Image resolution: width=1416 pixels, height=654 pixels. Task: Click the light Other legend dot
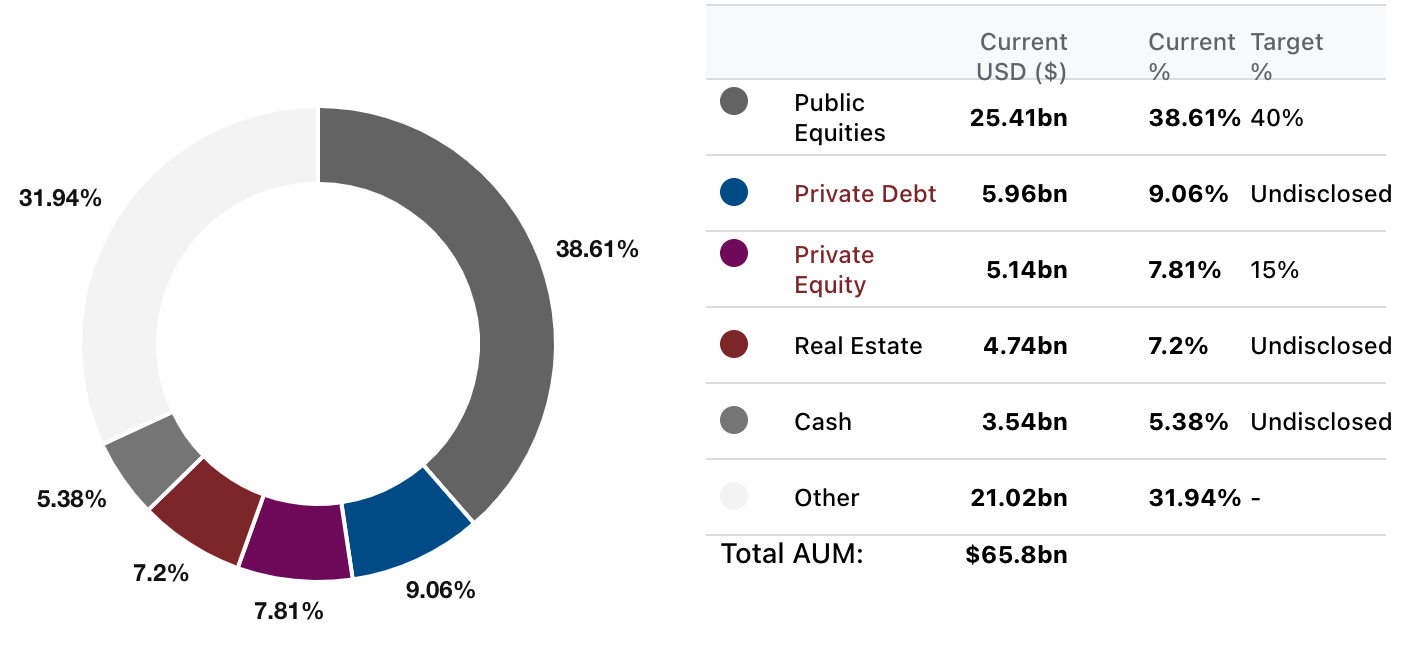pyautogui.click(x=734, y=497)
